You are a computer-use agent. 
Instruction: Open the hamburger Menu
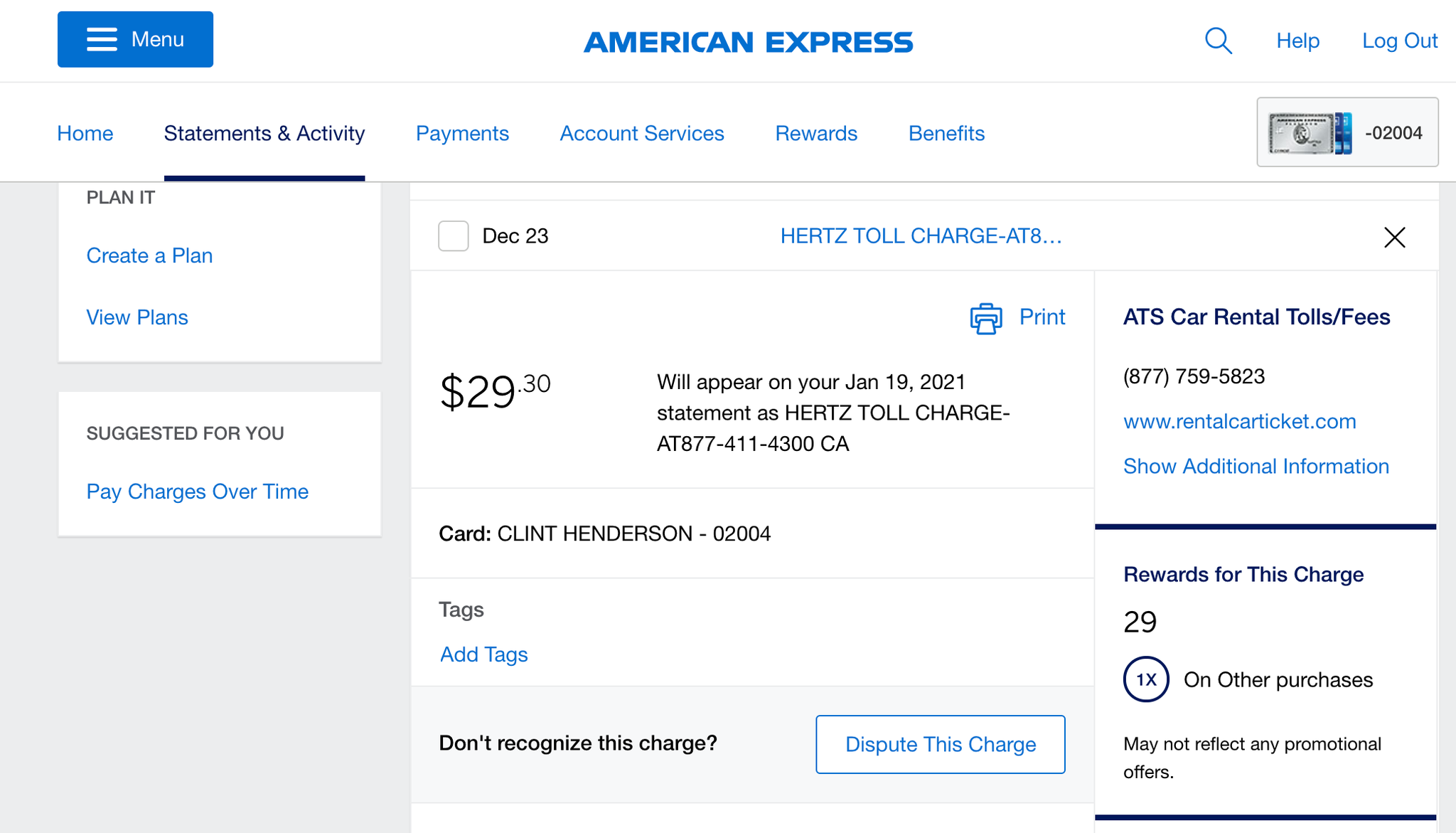134,39
